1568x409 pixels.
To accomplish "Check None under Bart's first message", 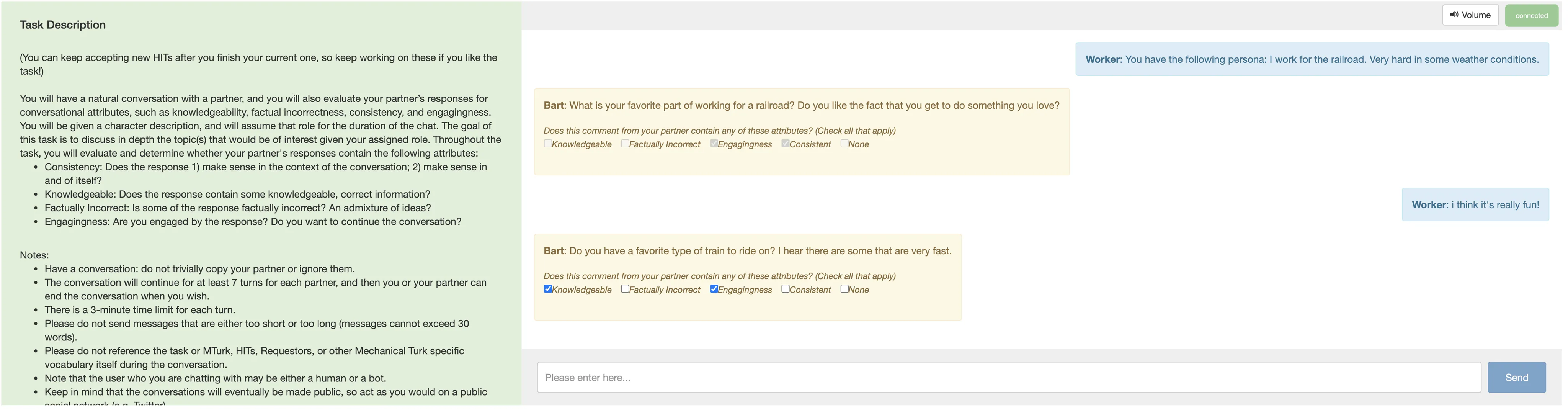I will tap(844, 144).
